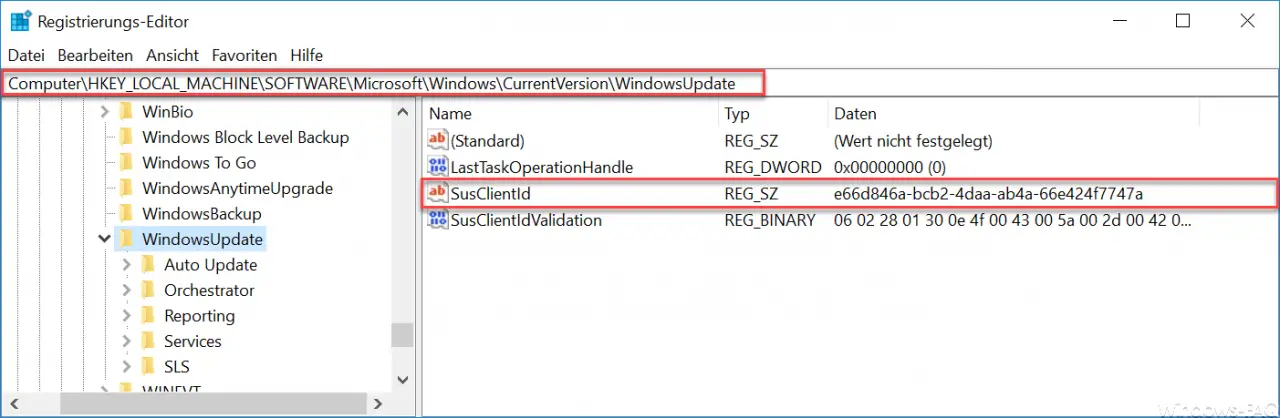
Task: Expand the Auto Update subkey
Action: [x=126, y=265]
